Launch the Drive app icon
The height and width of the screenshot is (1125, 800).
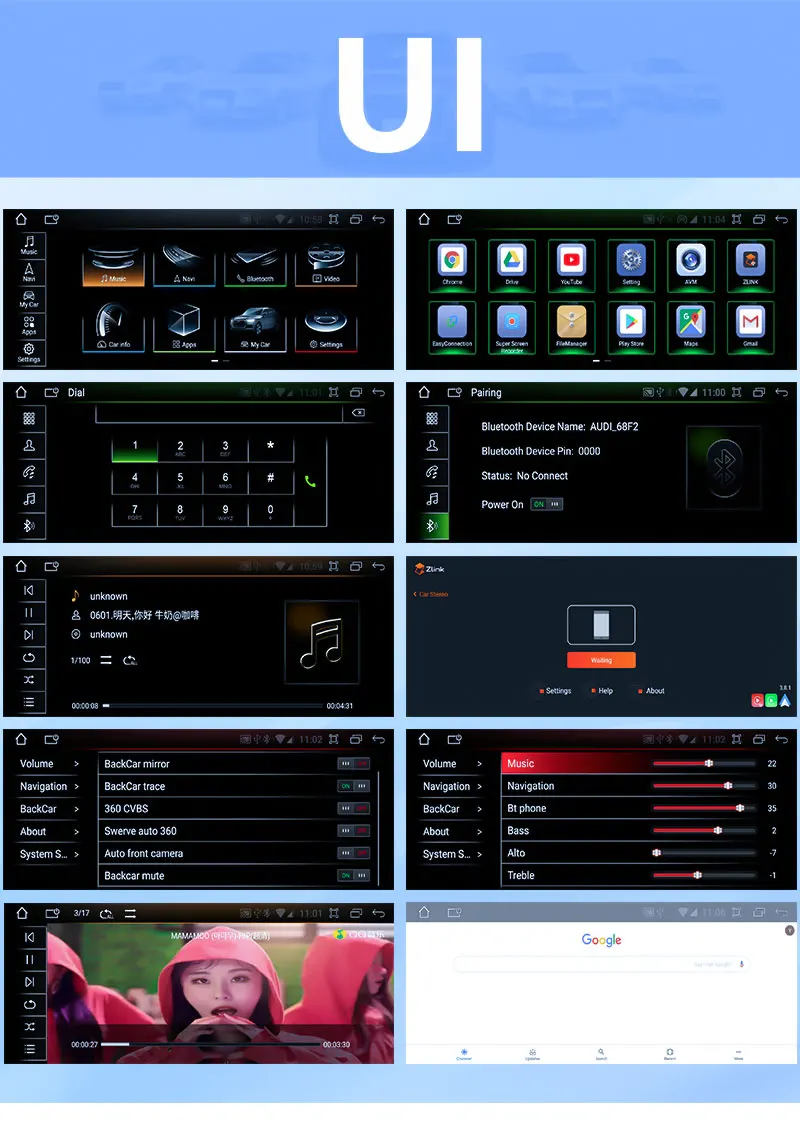(x=512, y=264)
